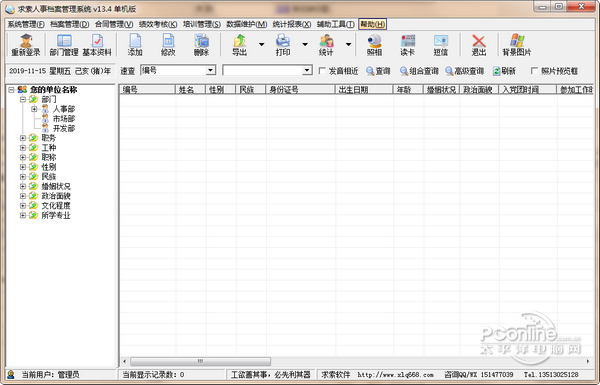Click the 短信 SMS icon
Viewport: 600px width, 385px height.
[440, 45]
